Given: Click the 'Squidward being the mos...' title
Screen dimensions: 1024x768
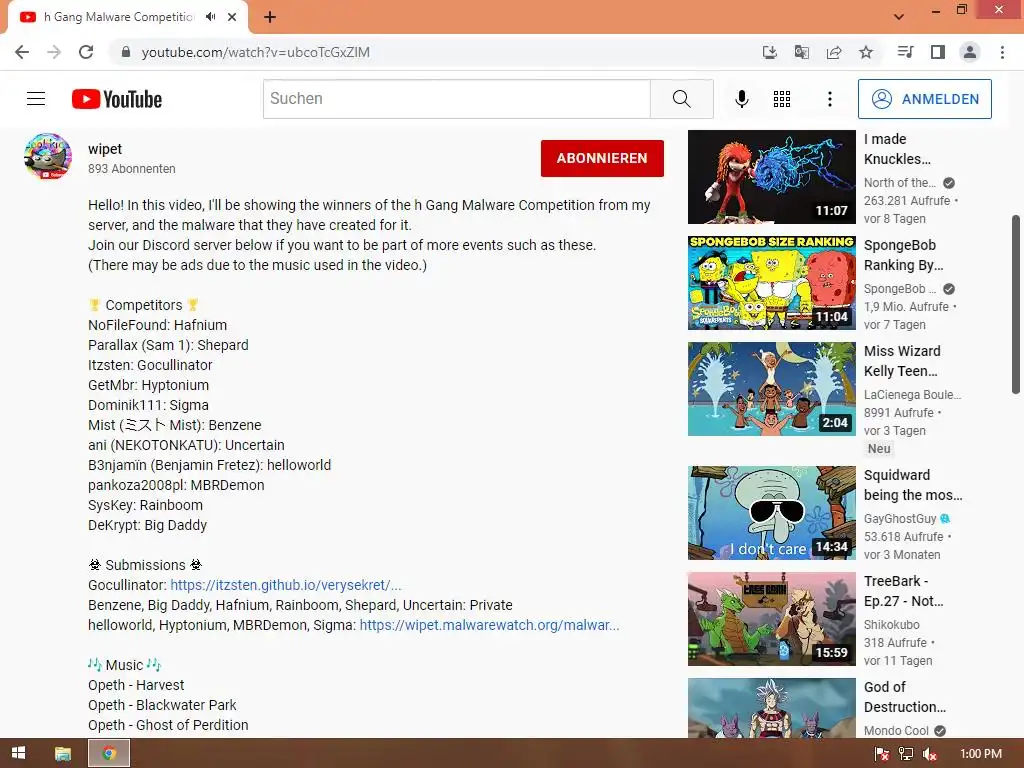Looking at the screenshot, I should pos(913,485).
